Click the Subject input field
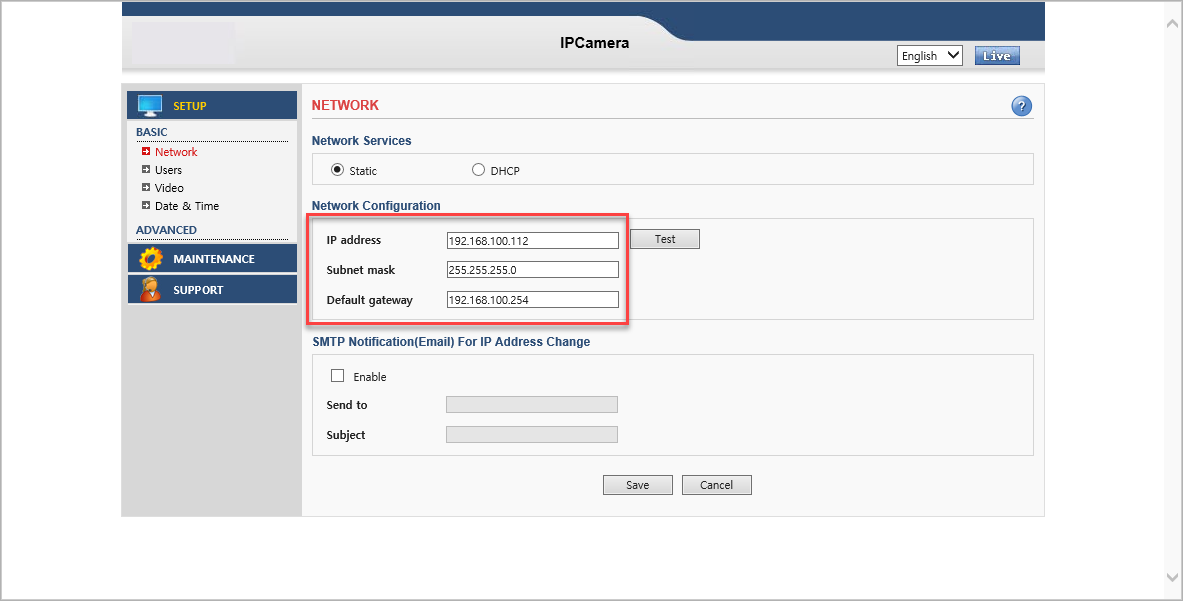Viewport: 1183px width, 601px height. tap(532, 434)
